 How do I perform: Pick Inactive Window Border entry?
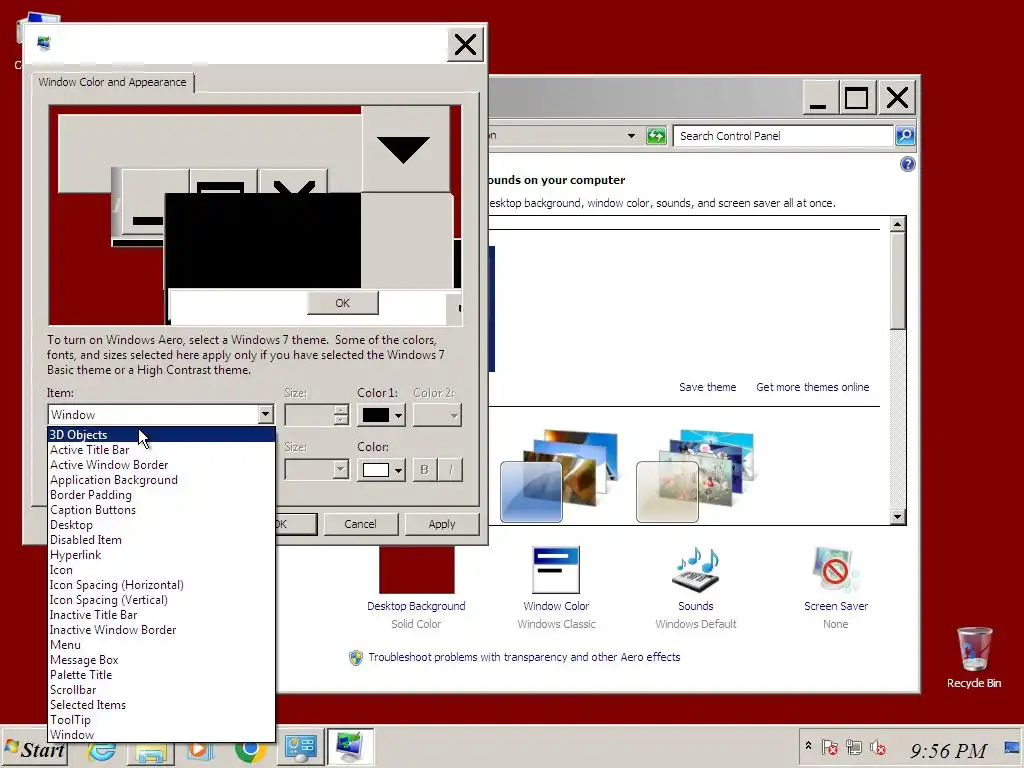pyautogui.click(x=161, y=630)
